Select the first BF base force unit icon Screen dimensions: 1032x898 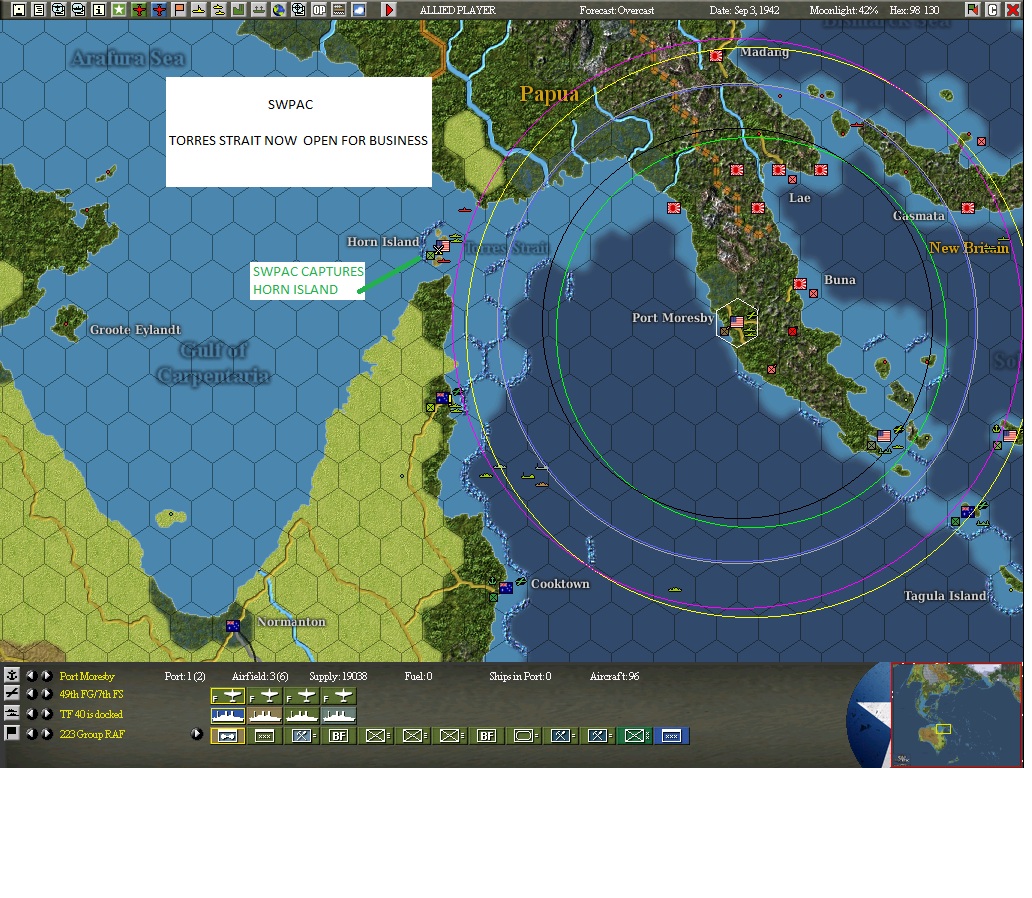(338, 735)
